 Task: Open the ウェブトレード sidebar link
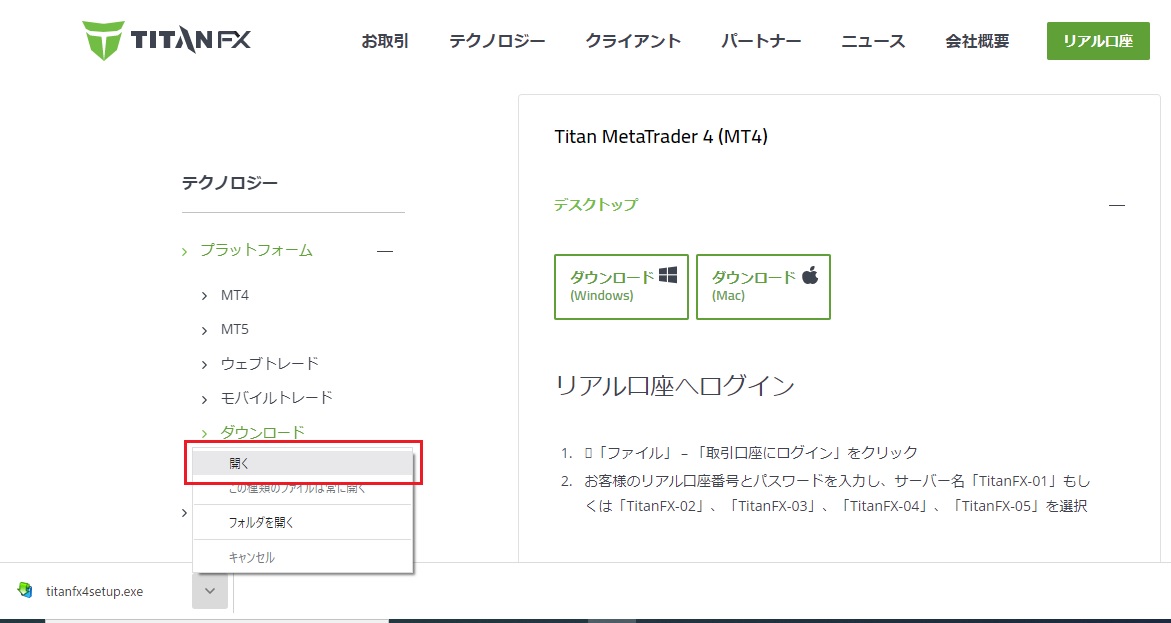pos(270,364)
